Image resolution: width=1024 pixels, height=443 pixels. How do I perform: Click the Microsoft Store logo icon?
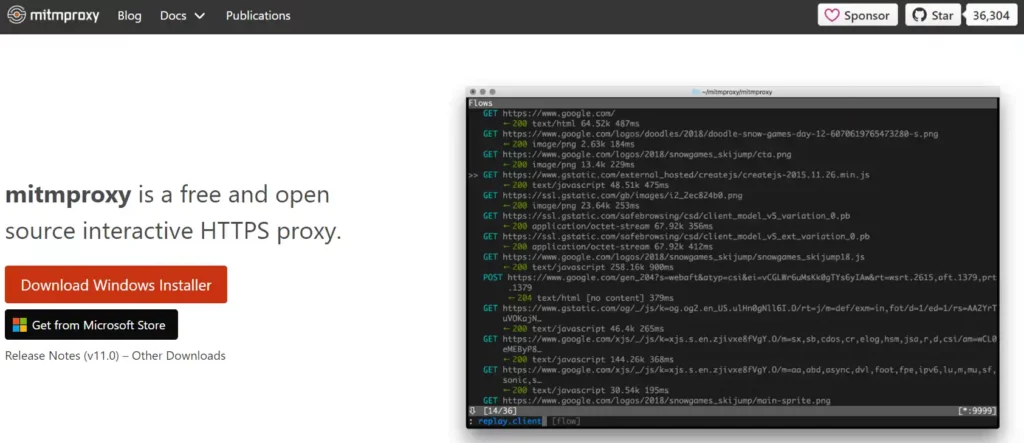(x=20, y=325)
